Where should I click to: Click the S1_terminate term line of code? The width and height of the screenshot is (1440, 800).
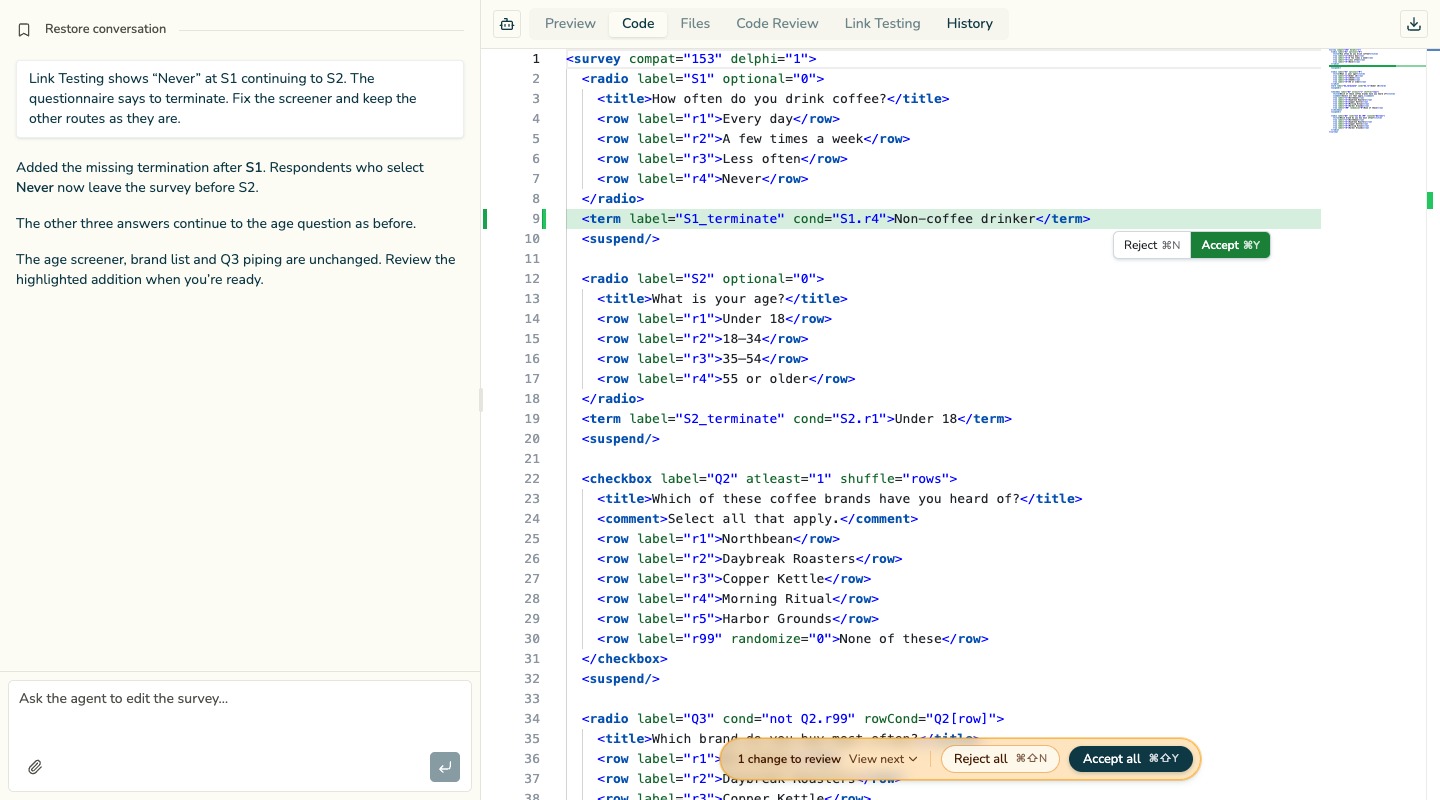tap(836, 219)
